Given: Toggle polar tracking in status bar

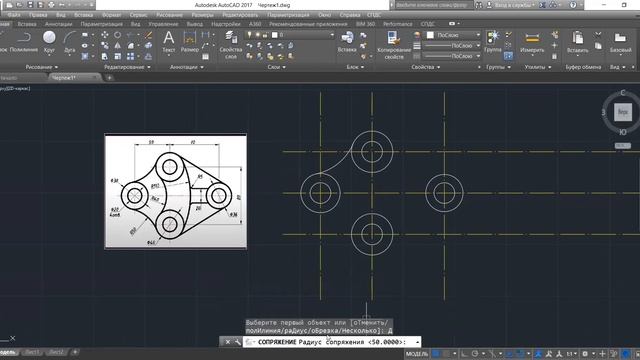Looking at the screenshot, I should [x=475, y=353].
